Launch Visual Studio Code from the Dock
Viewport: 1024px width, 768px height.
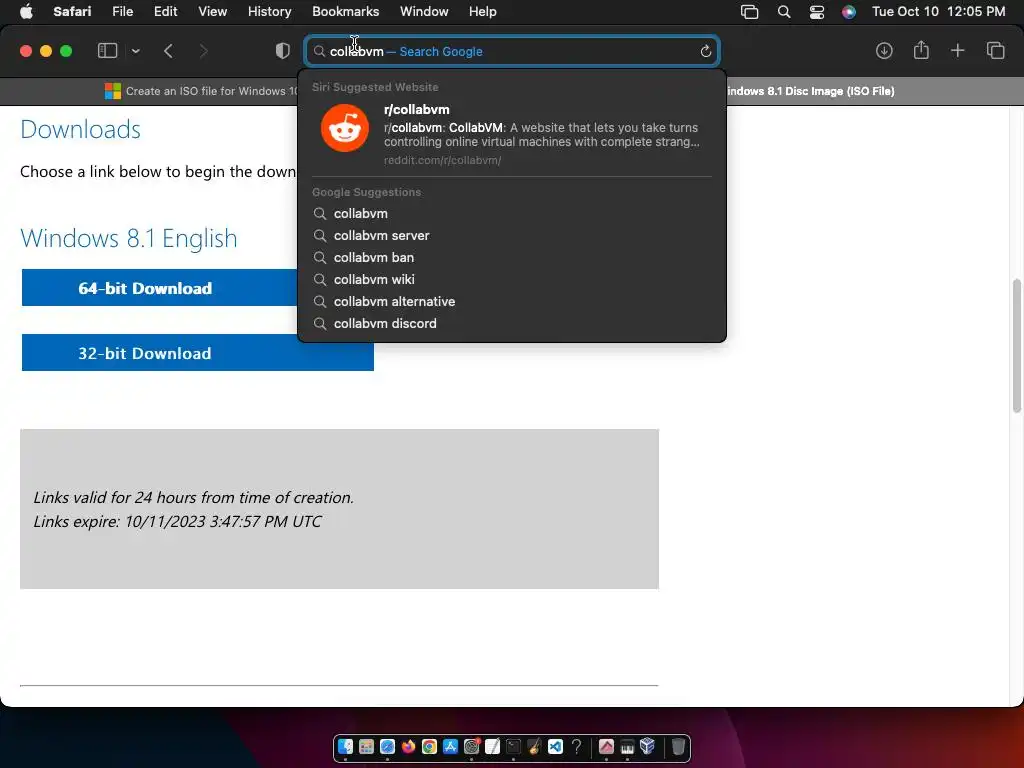coord(555,746)
